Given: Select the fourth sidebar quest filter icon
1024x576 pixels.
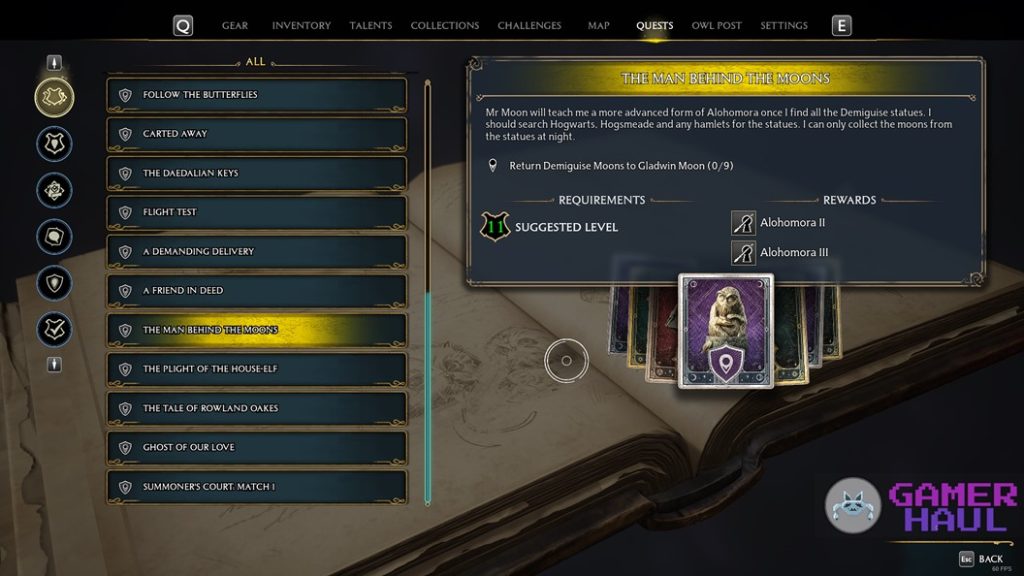Looking at the screenshot, I should [54, 236].
